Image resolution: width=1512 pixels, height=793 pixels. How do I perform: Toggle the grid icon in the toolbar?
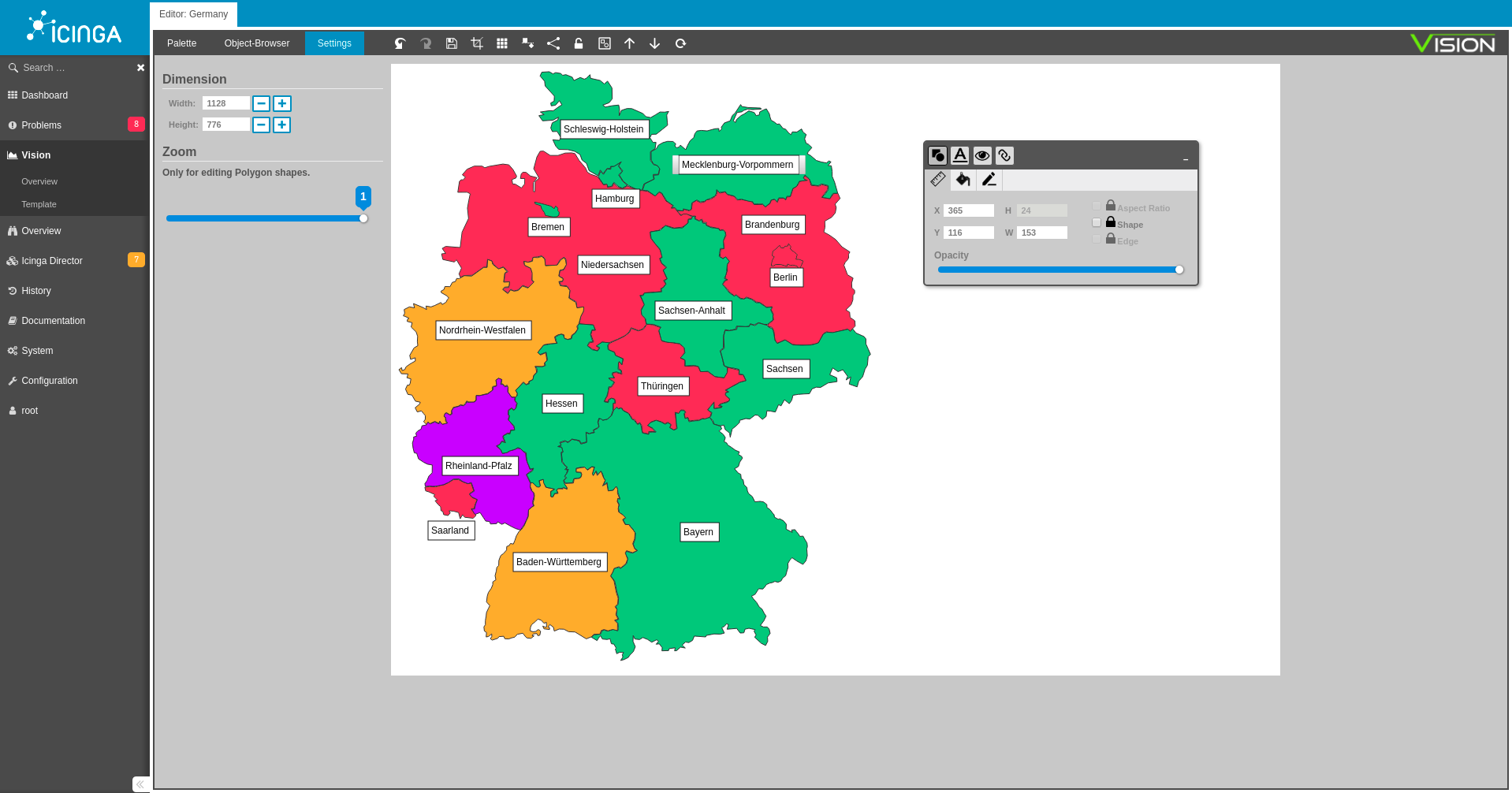point(502,43)
